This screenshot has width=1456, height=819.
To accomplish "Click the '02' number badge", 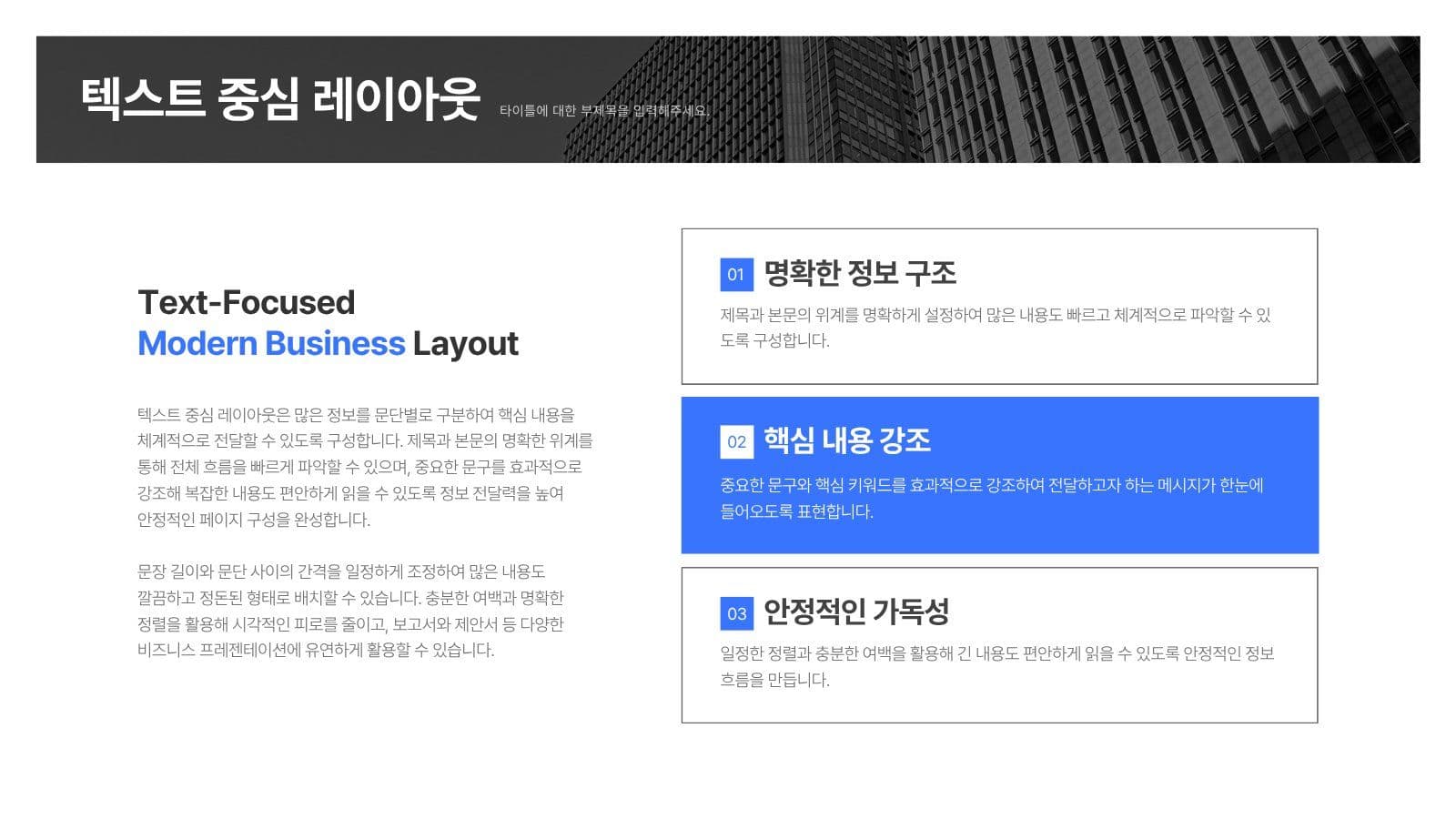I will (x=736, y=441).
